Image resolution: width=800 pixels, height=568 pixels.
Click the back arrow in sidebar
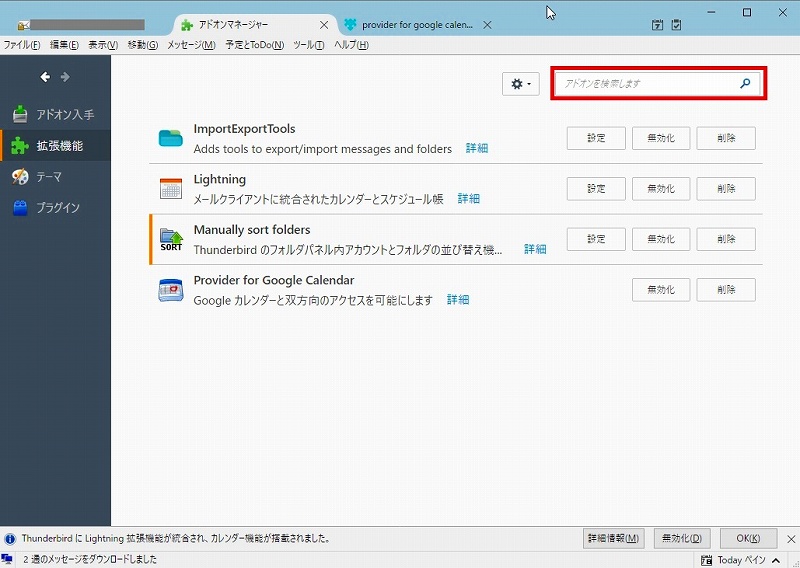coord(45,77)
